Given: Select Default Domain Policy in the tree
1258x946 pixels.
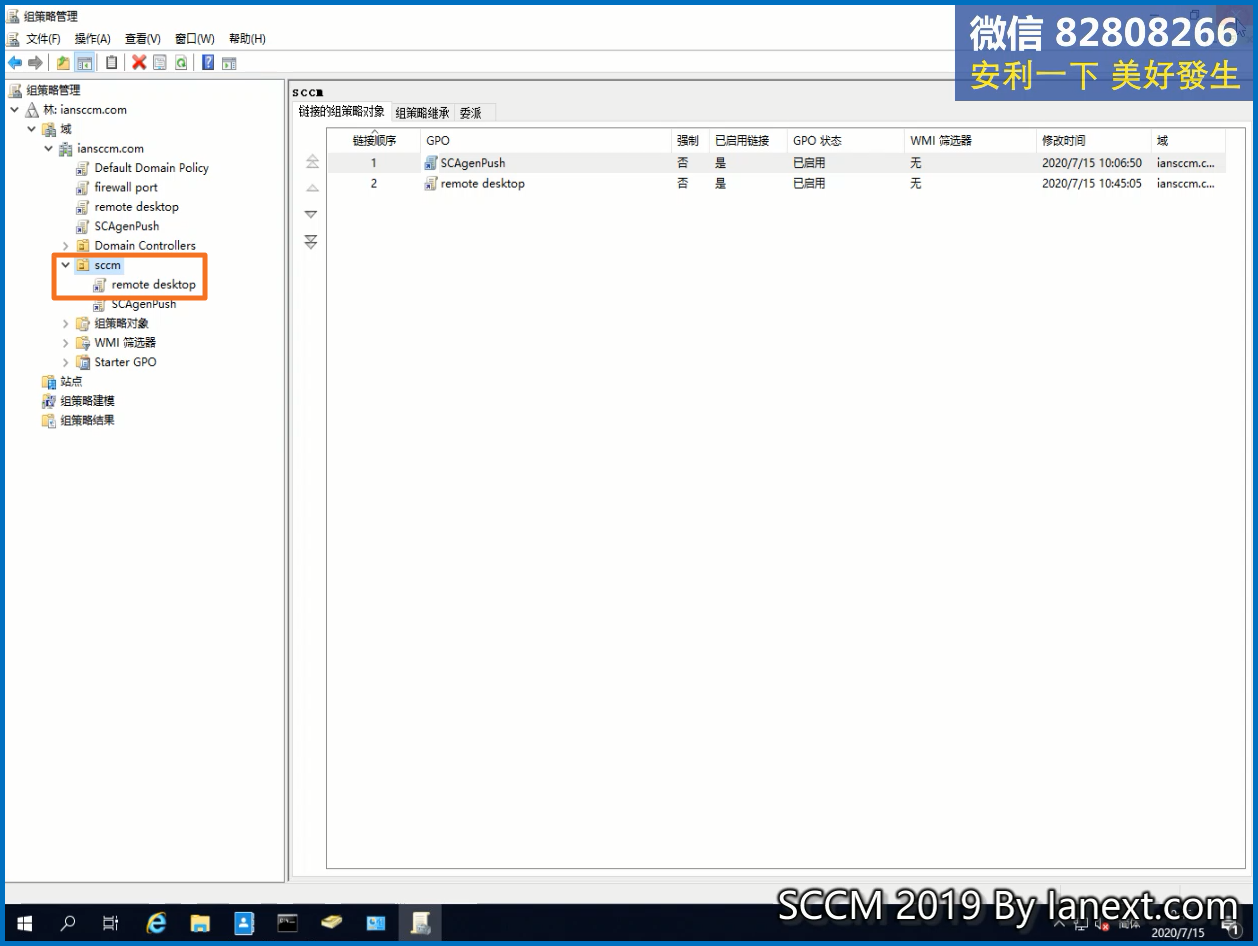Looking at the screenshot, I should [151, 168].
